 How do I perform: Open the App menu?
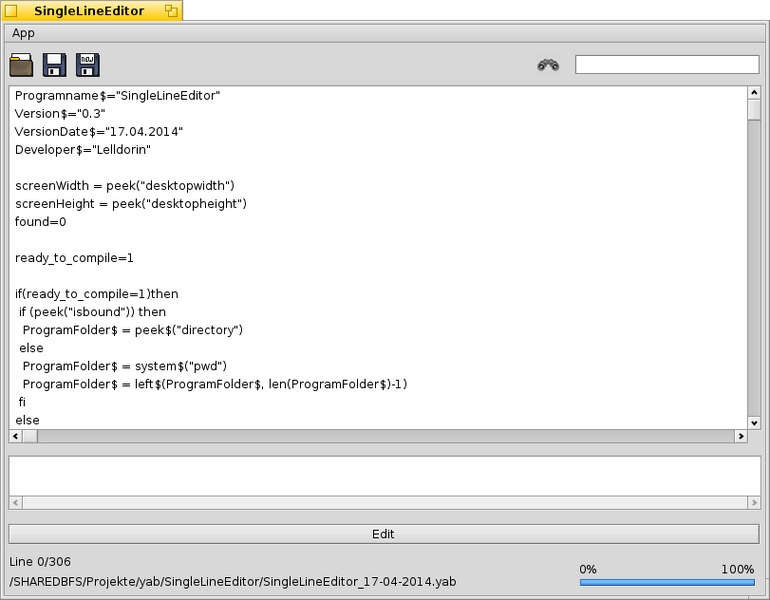pos(23,33)
